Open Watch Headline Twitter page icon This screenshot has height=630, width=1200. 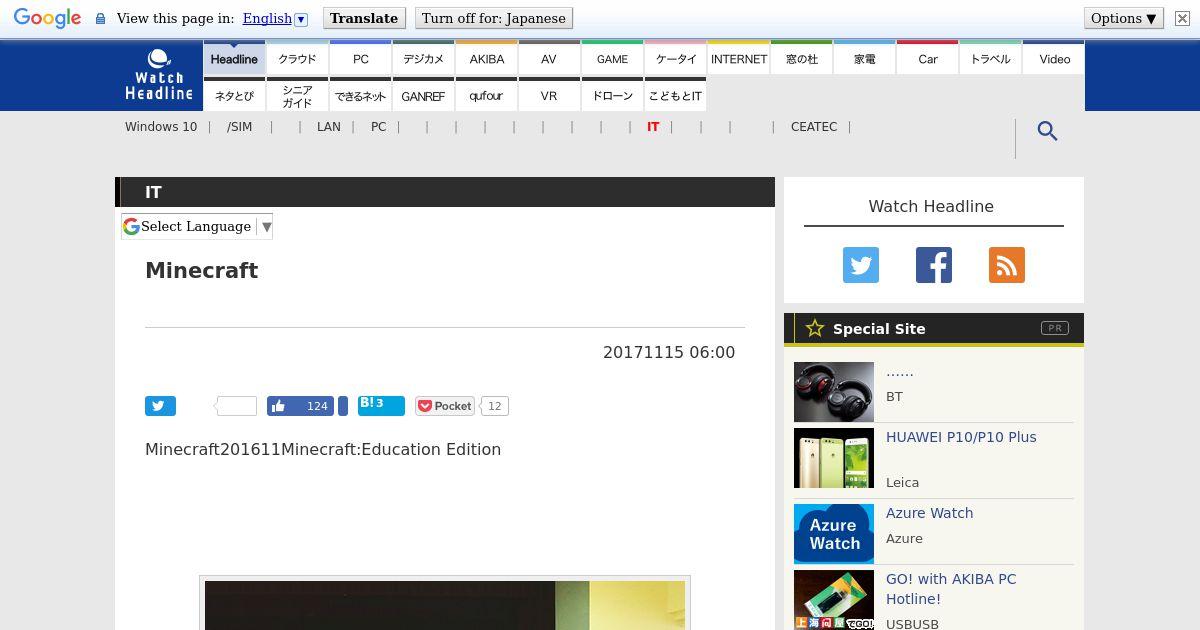coord(861,265)
